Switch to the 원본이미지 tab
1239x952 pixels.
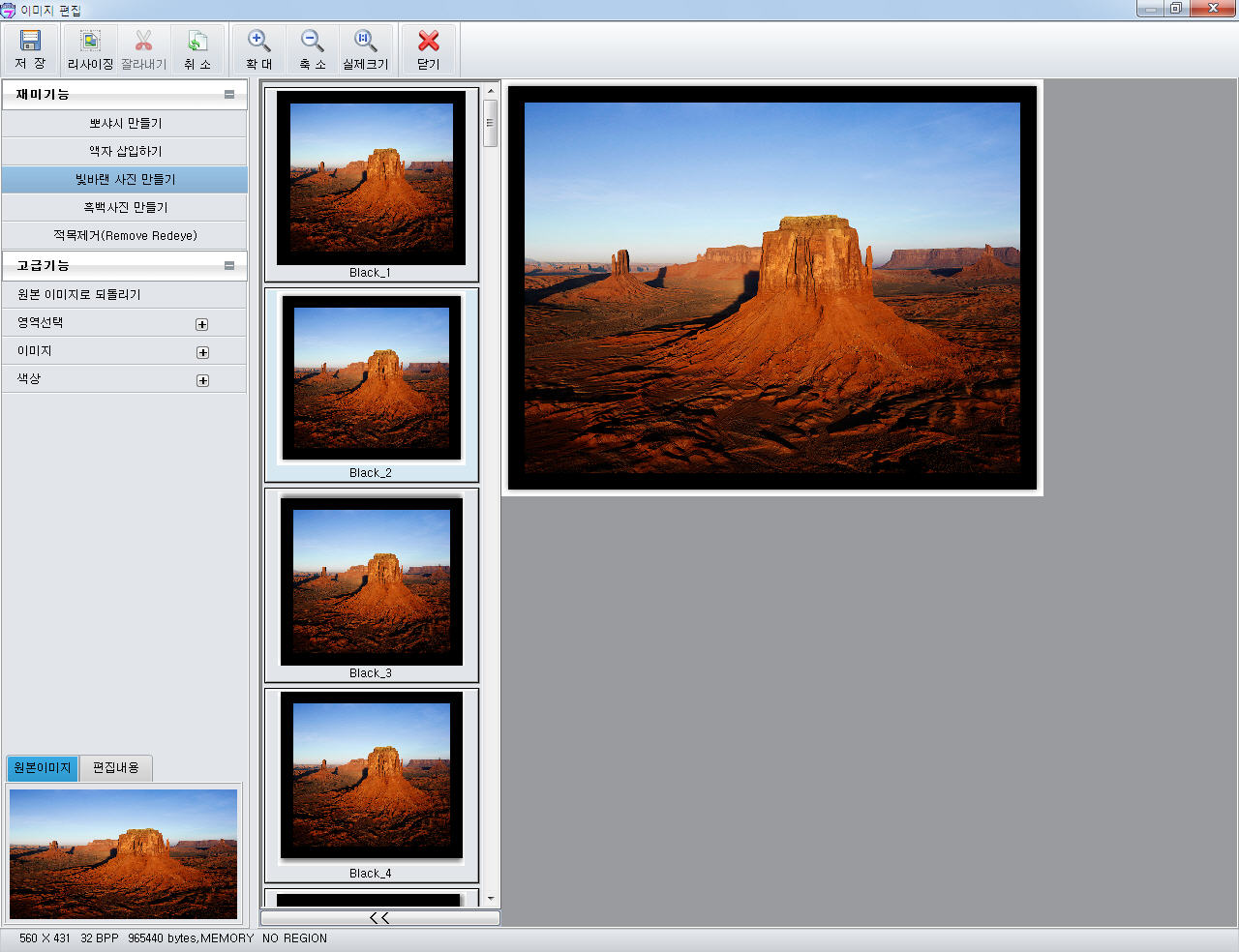click(43, 768)
